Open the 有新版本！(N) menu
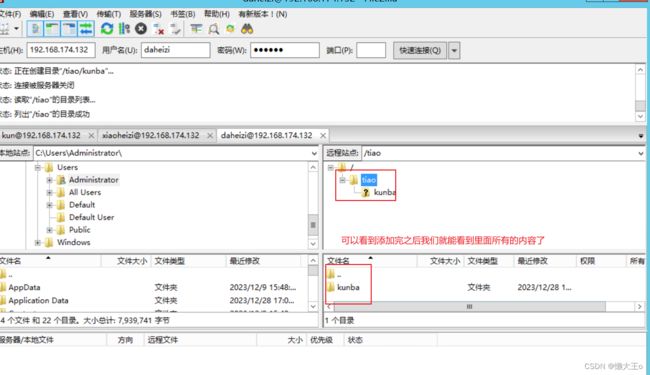This screenshot has width=650, height=375. coord(263,14)
